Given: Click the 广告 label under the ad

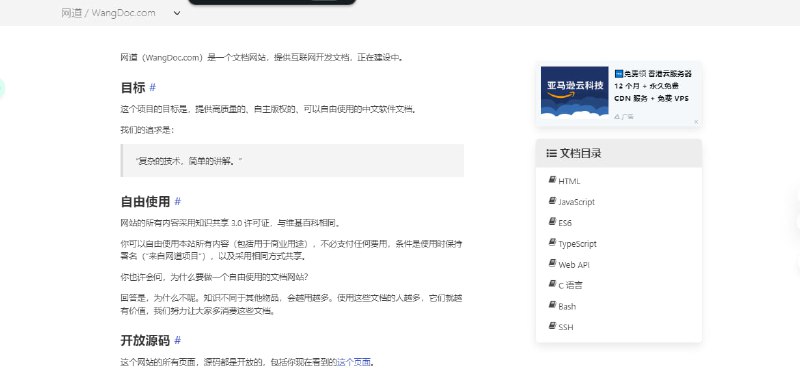Looking at the screenshot, I should 624,117.
